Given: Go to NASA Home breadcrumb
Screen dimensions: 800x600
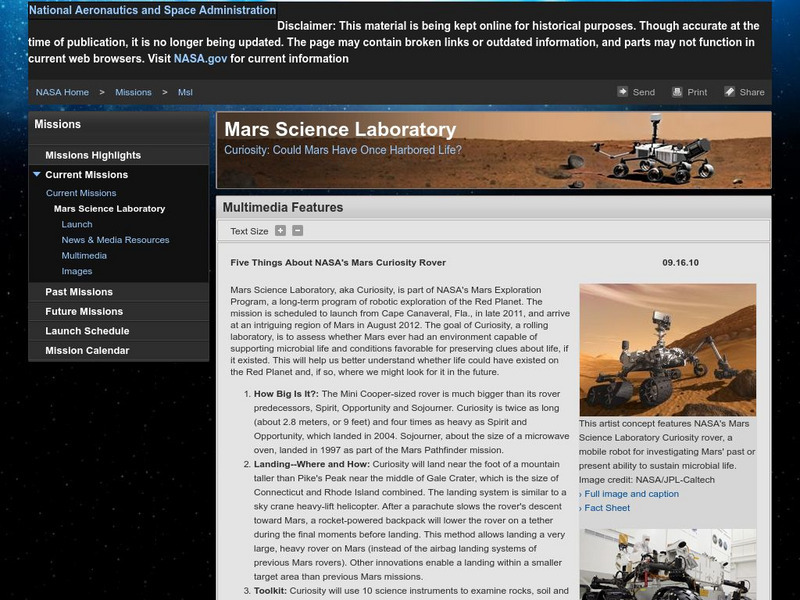Looking at the screenshot, I should pos(62,92).
